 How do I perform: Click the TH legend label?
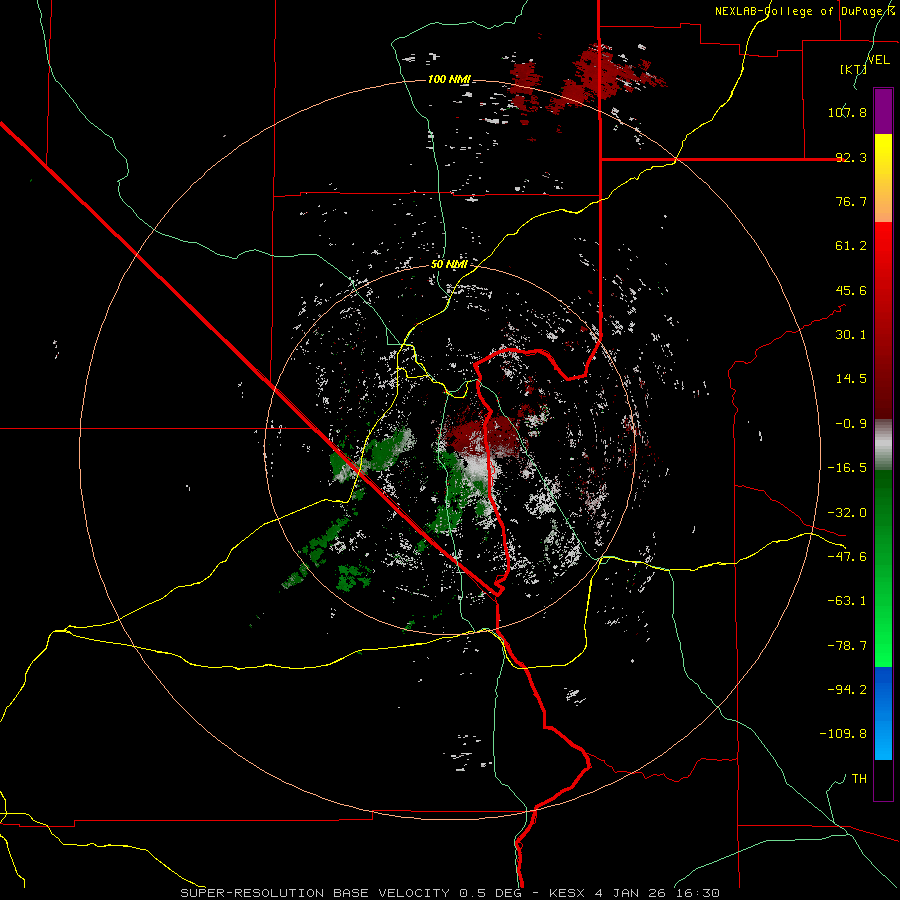click(x=859, y=778)
